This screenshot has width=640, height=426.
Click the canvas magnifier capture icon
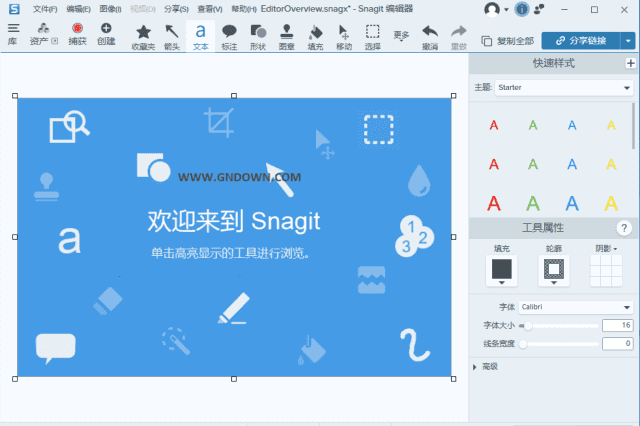pos(69,127)
